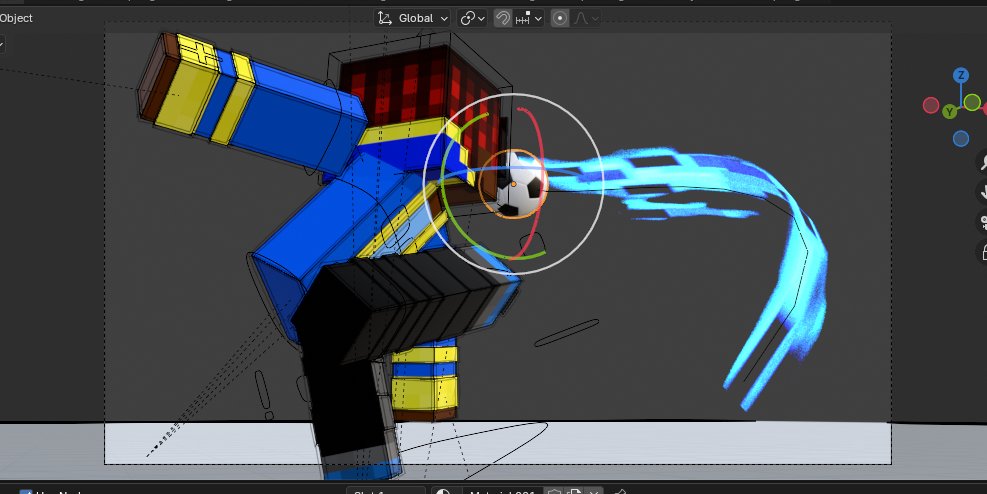This screenshot has width=987, height=494.
Task: Click the blue negative Z gizmo circle
Action: (x=961, y=138)
